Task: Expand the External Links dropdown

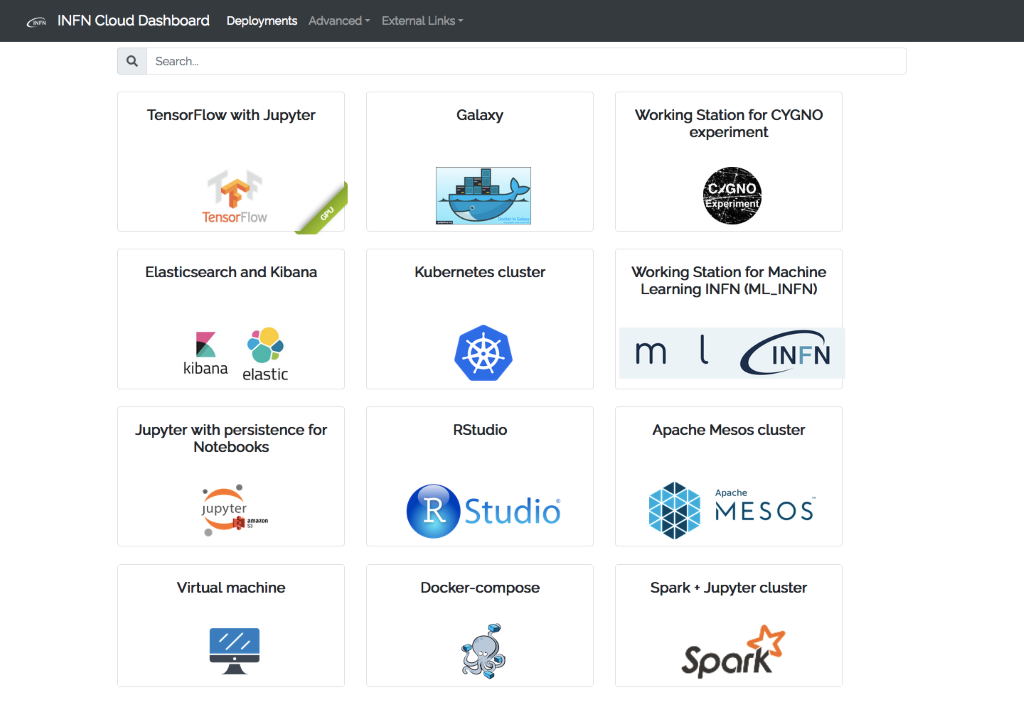Action: pyautogui.click(x=423, y=21)
